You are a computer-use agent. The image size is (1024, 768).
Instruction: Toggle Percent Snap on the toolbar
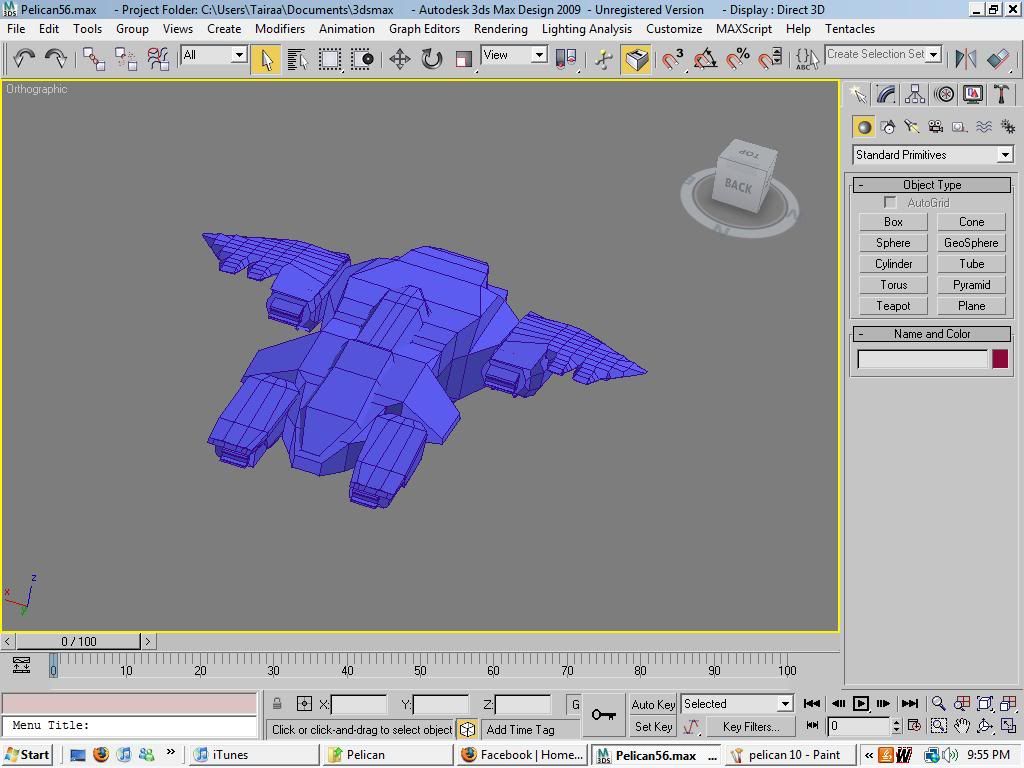(x=738, y=59)
